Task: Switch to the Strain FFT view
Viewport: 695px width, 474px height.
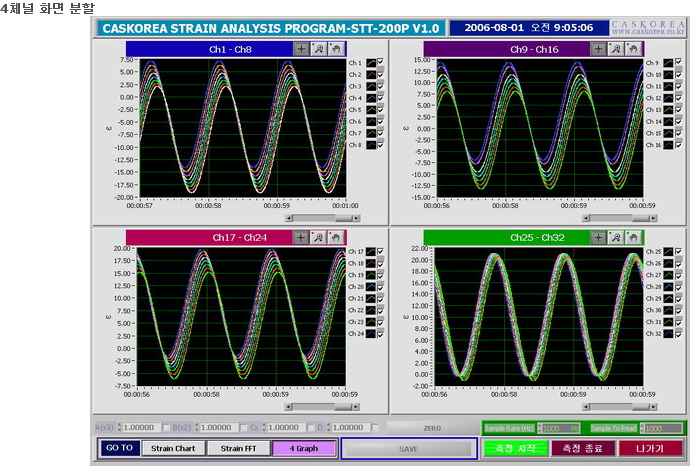Action: (238, 448)
